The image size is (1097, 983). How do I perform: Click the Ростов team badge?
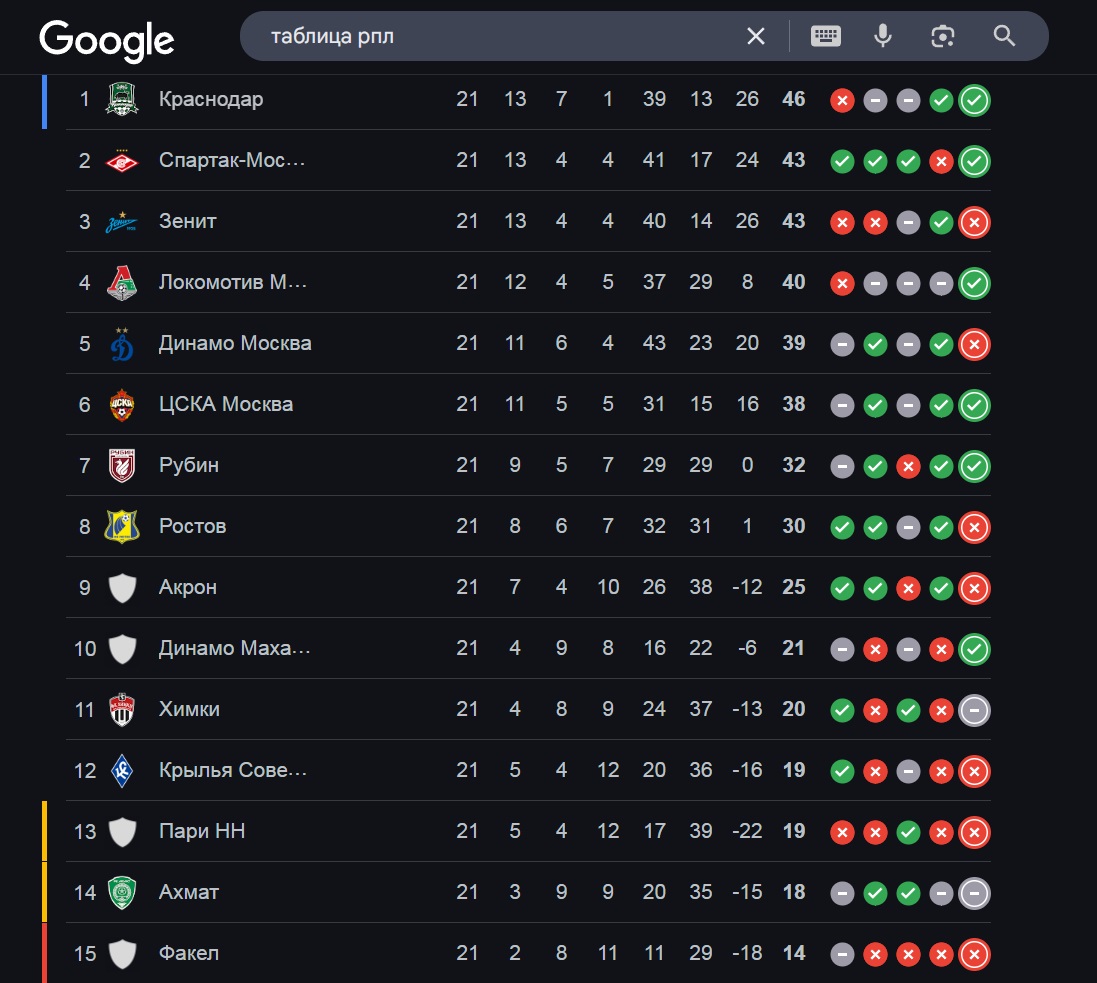pyautogui.click(x=122, y=526)
